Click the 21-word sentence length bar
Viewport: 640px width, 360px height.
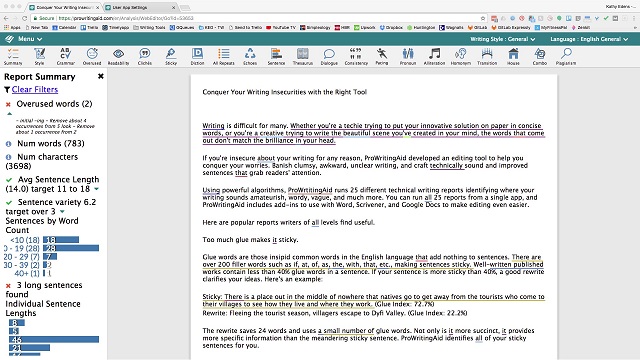[29, 348]
